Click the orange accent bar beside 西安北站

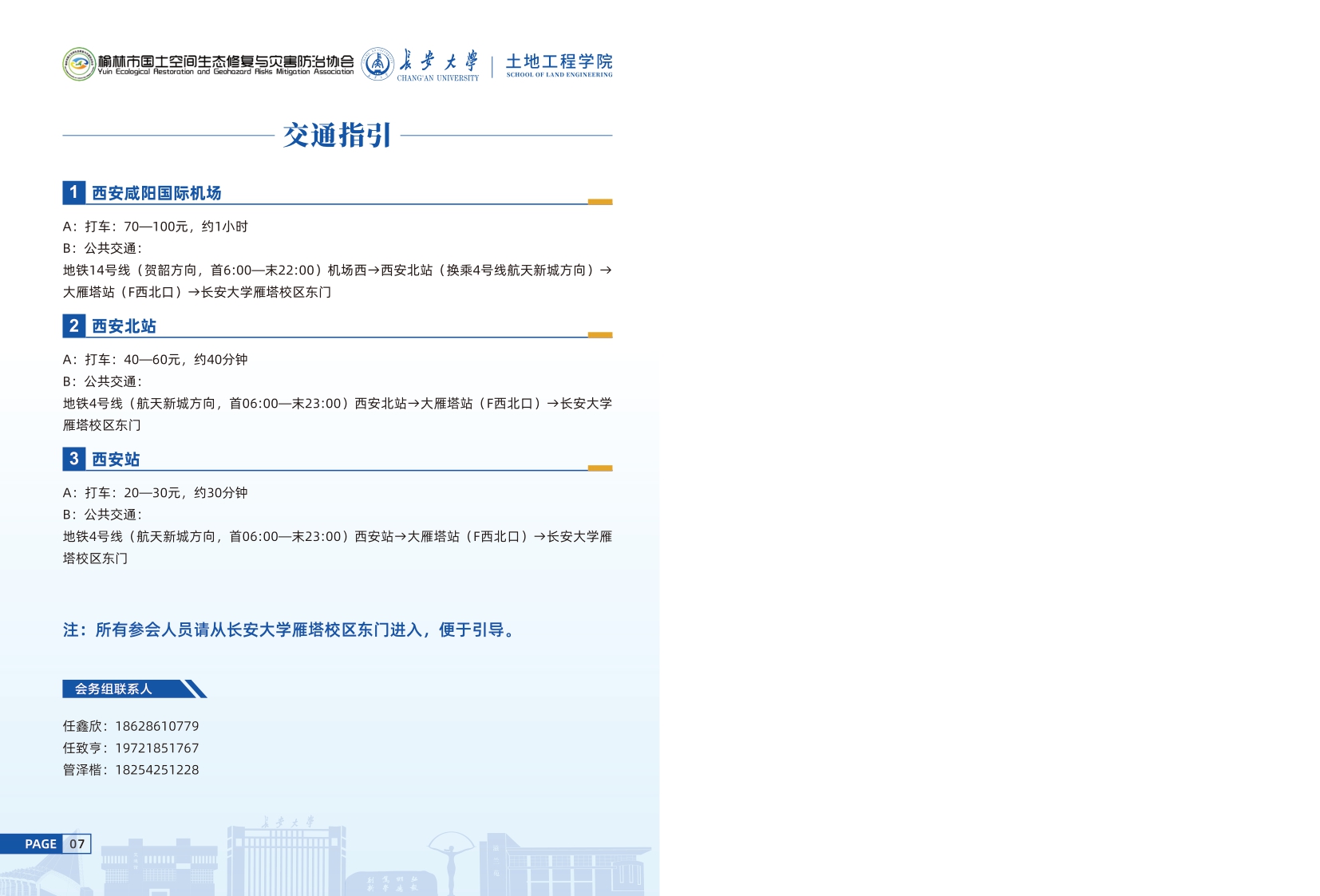[600, 335]
